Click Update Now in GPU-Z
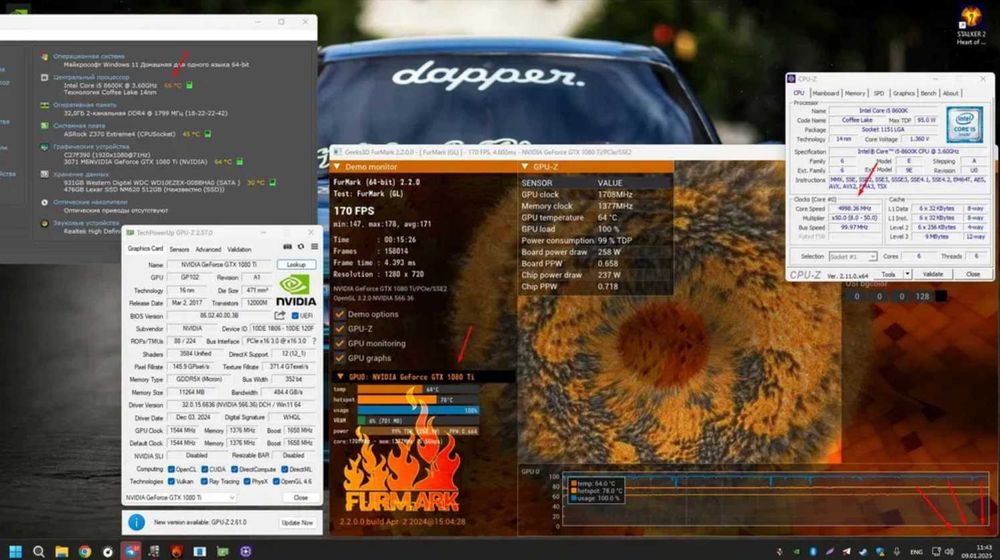Screen dimensions: 1000x560 tap(297, 522)
